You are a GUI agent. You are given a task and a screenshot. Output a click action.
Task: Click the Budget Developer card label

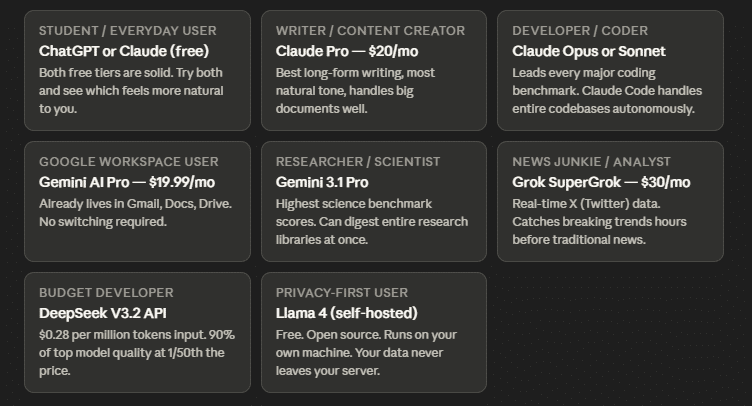point(106,293)
